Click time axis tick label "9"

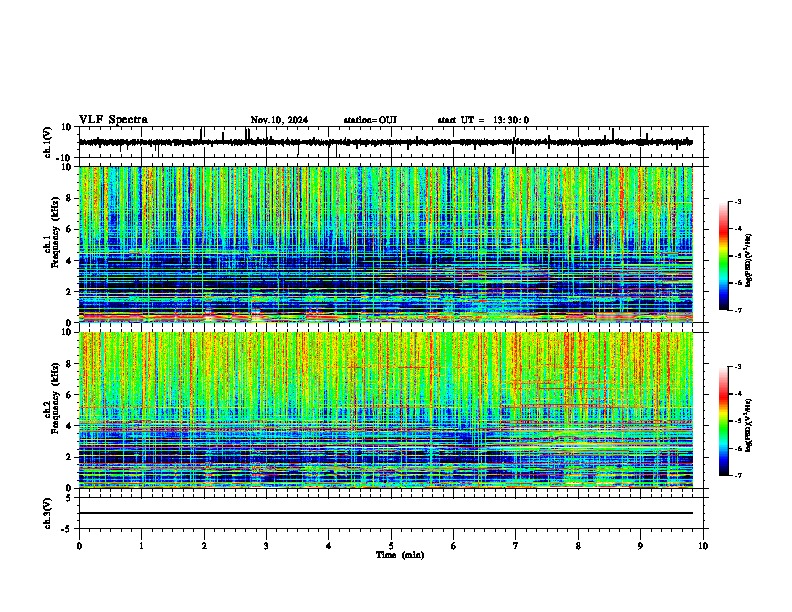pos(640,546)
